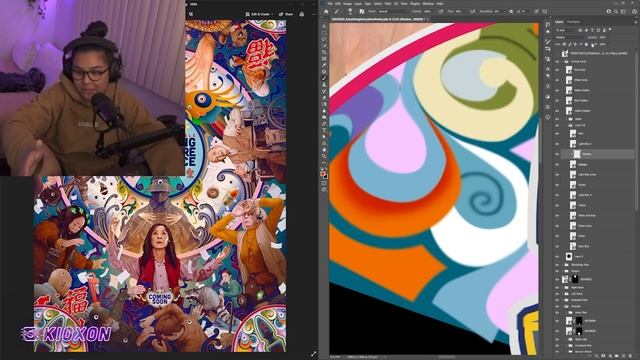The image size is (640, 360).
Task: Open the File menu
Action: point(330,4)
